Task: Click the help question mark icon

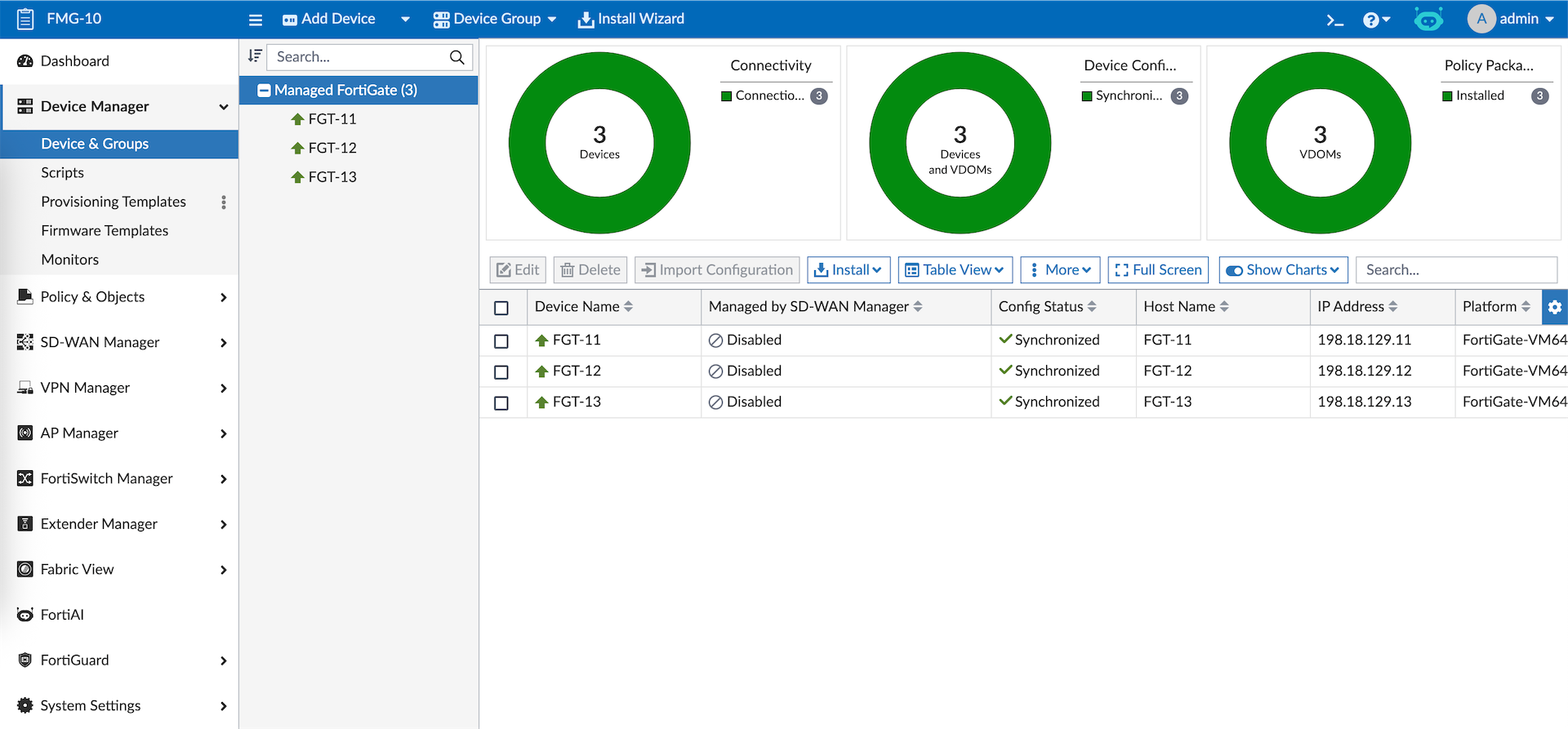Action: click(x=1371, y=20)
